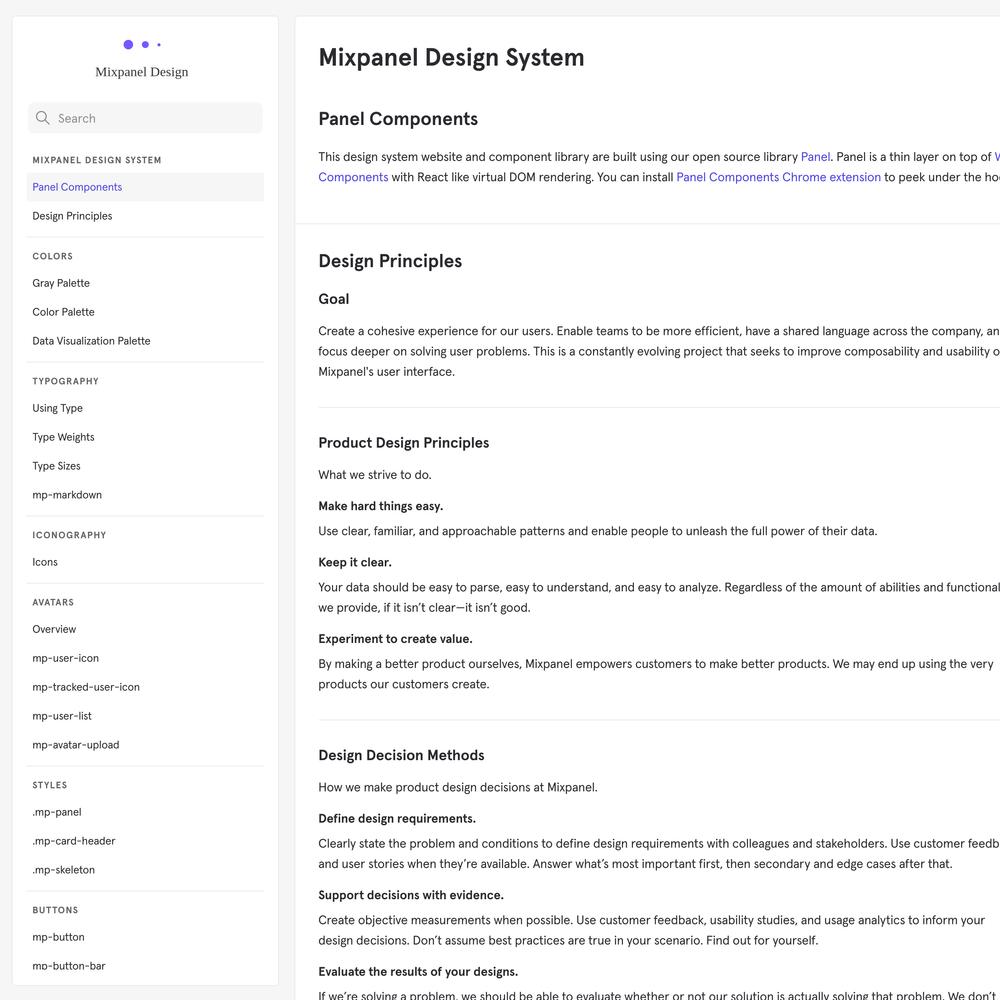Viewport: 1000px width, 1000px height.
Task: Click the Product Design Principles heading
Action: point(404,443)
